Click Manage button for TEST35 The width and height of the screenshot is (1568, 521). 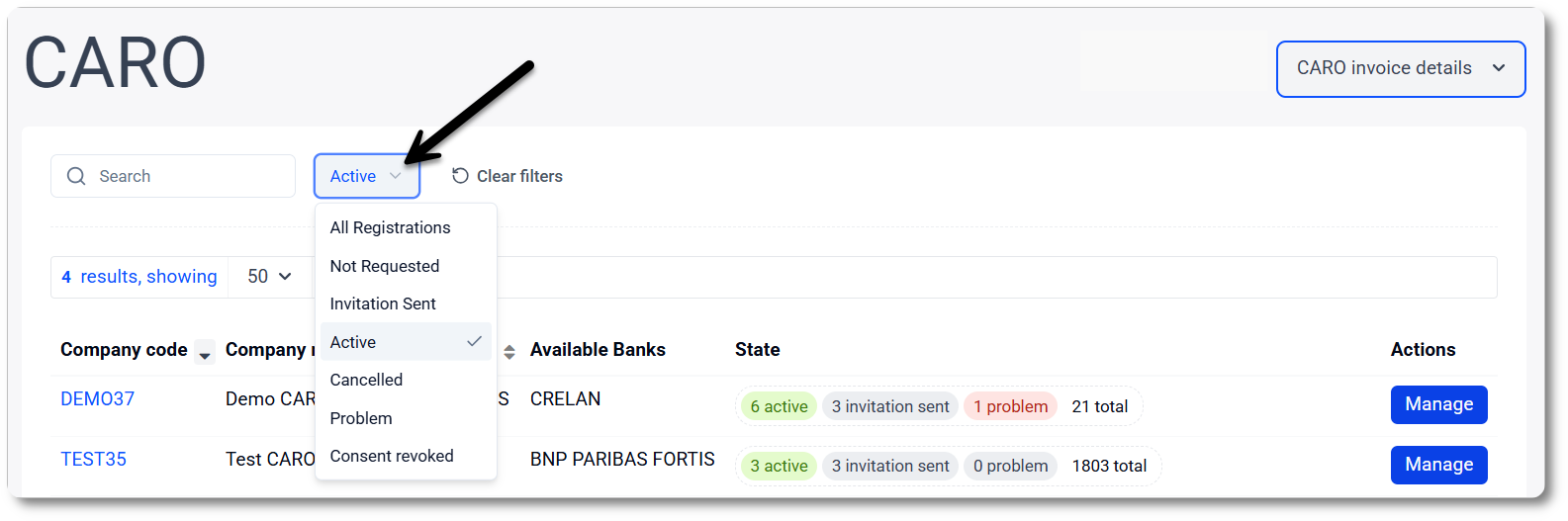1438,465
